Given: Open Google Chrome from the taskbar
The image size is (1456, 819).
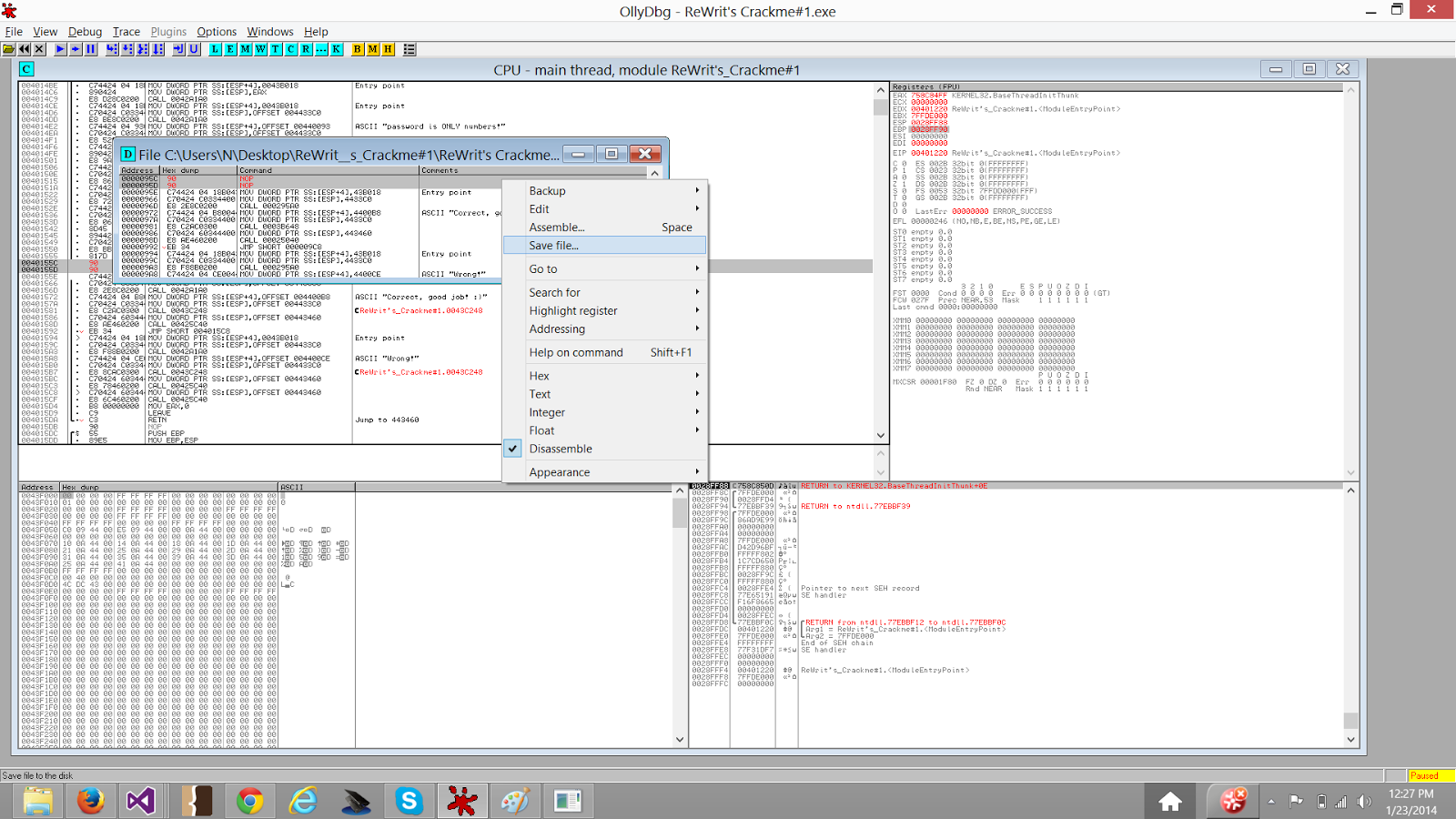Looking at the screenshot, I should (249, 801).
